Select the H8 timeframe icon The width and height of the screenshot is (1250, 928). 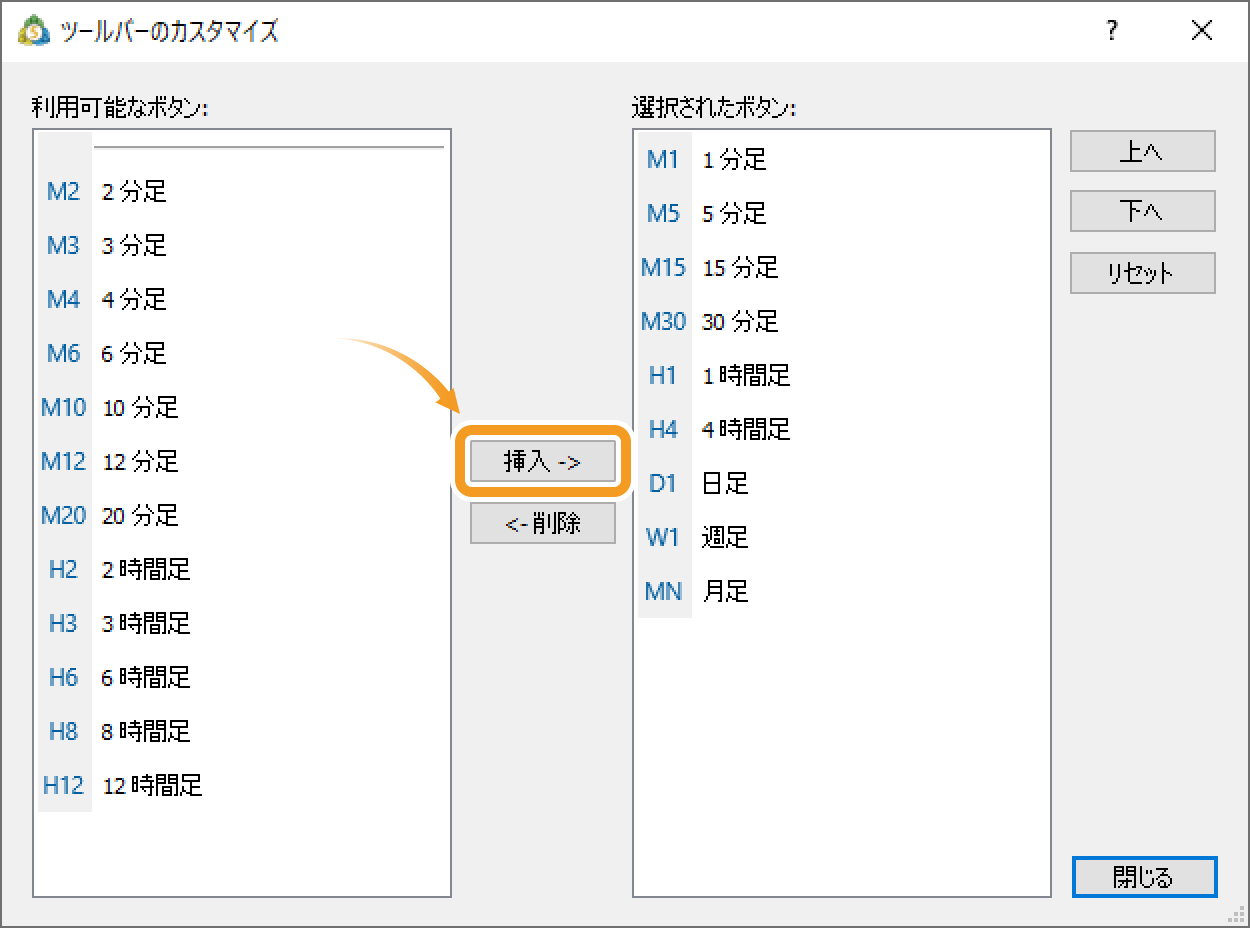pyautogui.click(x=63, y=732)
